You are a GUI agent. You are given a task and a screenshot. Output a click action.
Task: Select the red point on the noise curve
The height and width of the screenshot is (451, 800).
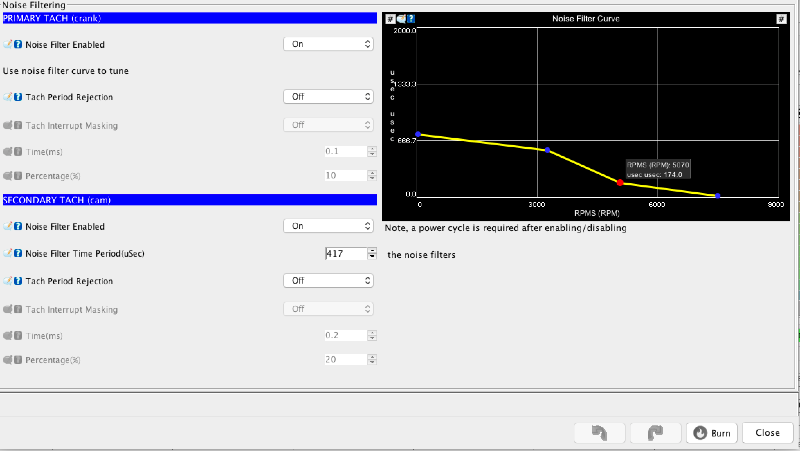620,183
